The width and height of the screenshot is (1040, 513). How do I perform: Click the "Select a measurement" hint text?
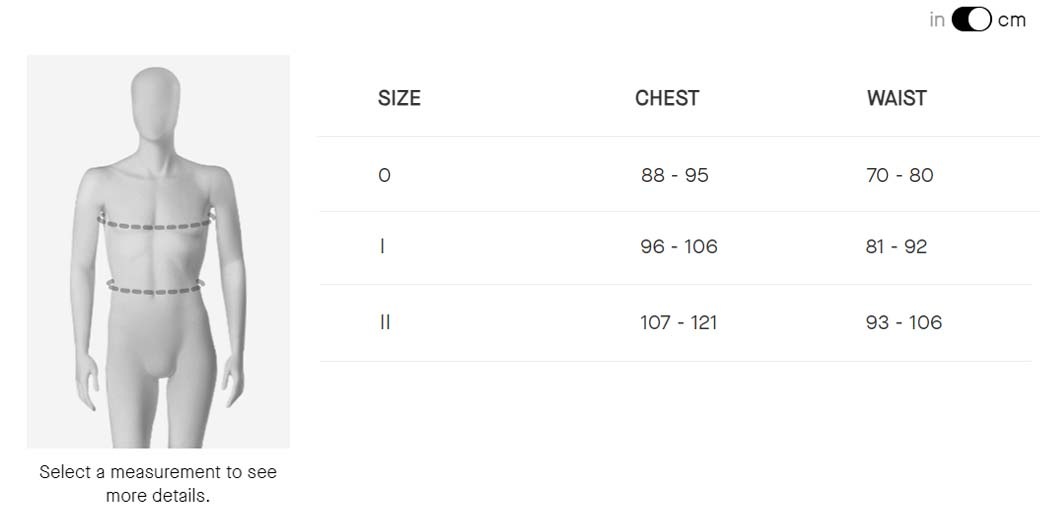point(158,483)
